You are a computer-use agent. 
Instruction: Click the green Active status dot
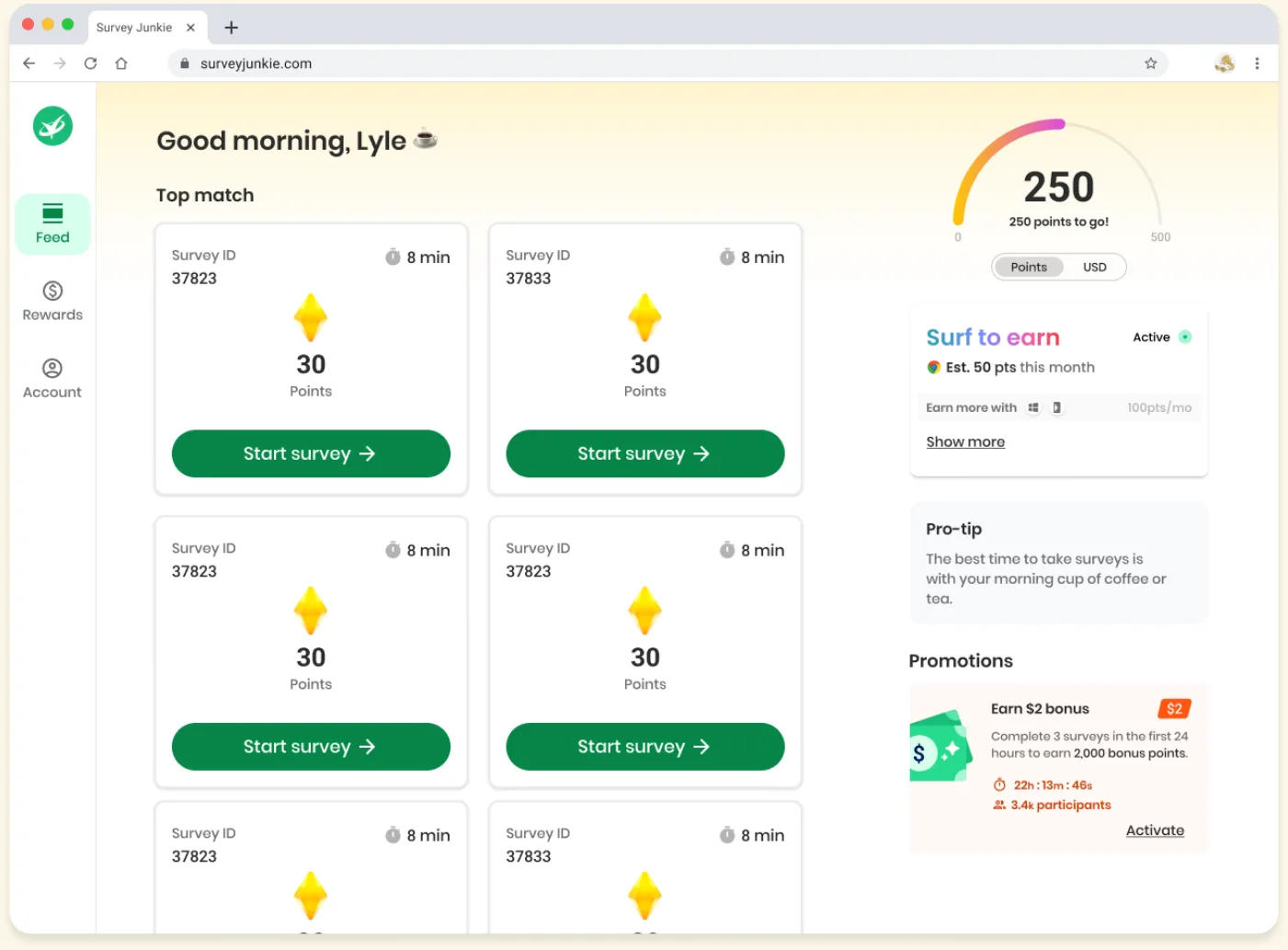[1185, 337]
